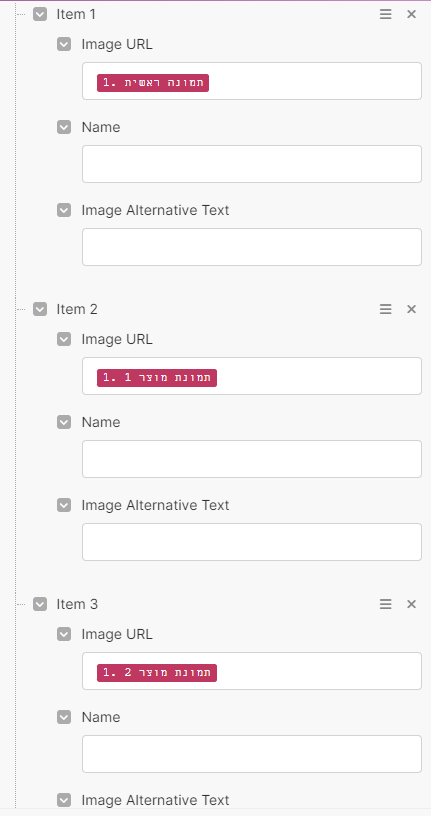Click the hamburger menu icon for Item 2
This screenshot has height=816, width=431.
pyautogui.click(x=385, y=309)
